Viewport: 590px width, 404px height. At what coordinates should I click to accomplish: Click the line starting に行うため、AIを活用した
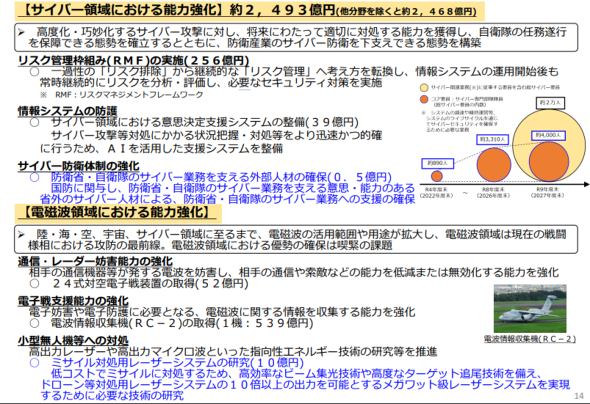point(161,148)
